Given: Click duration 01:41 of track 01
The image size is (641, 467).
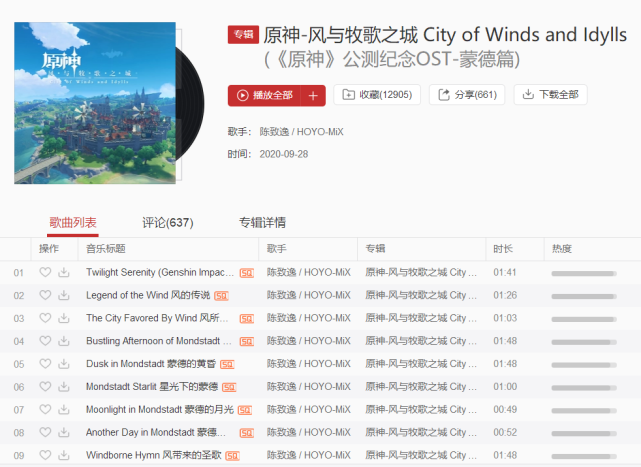Looking at the screenshot, I should pyautogui.click(x=505, y=272).
